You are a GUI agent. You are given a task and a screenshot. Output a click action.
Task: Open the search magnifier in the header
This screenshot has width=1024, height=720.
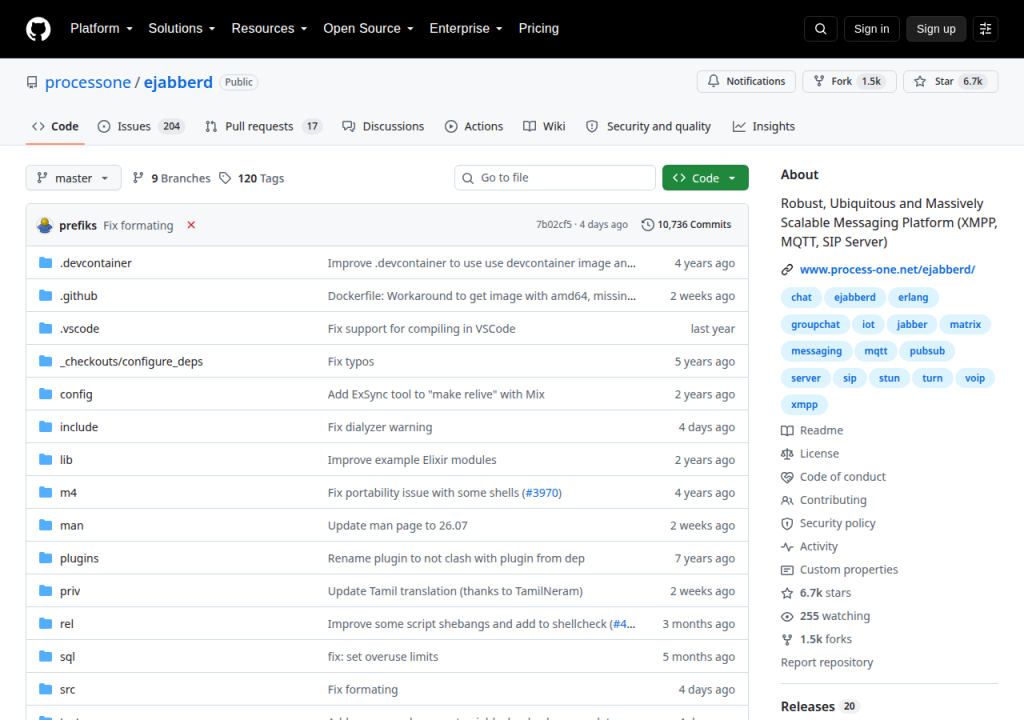point(821,29)
